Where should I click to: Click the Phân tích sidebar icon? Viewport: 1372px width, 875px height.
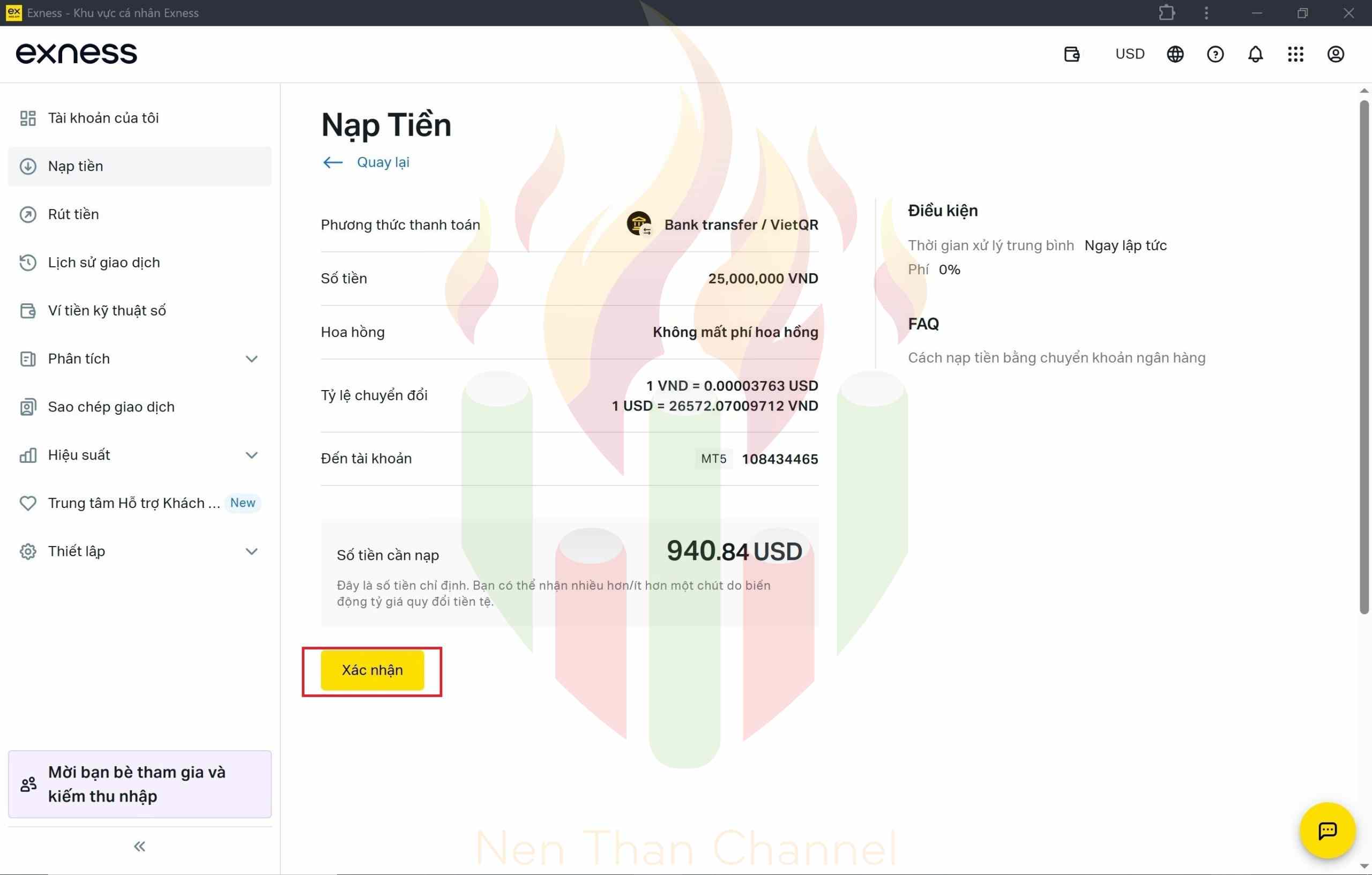point(28,359)
